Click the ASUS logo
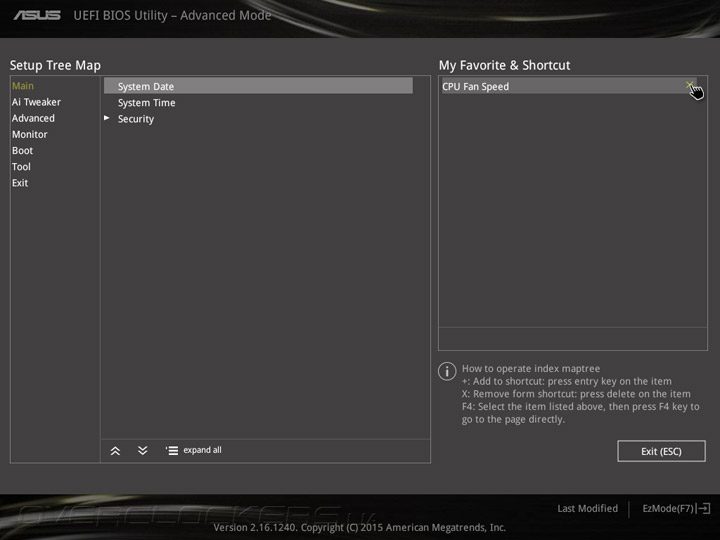 (x=37, y=15)
